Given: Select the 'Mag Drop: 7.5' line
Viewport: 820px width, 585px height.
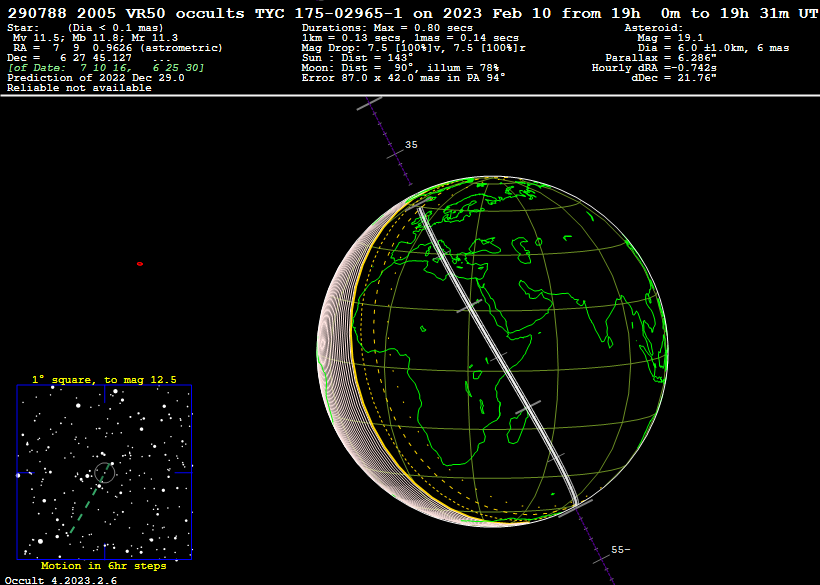Looking at the screenshot, I should click(x=414, y=48).
